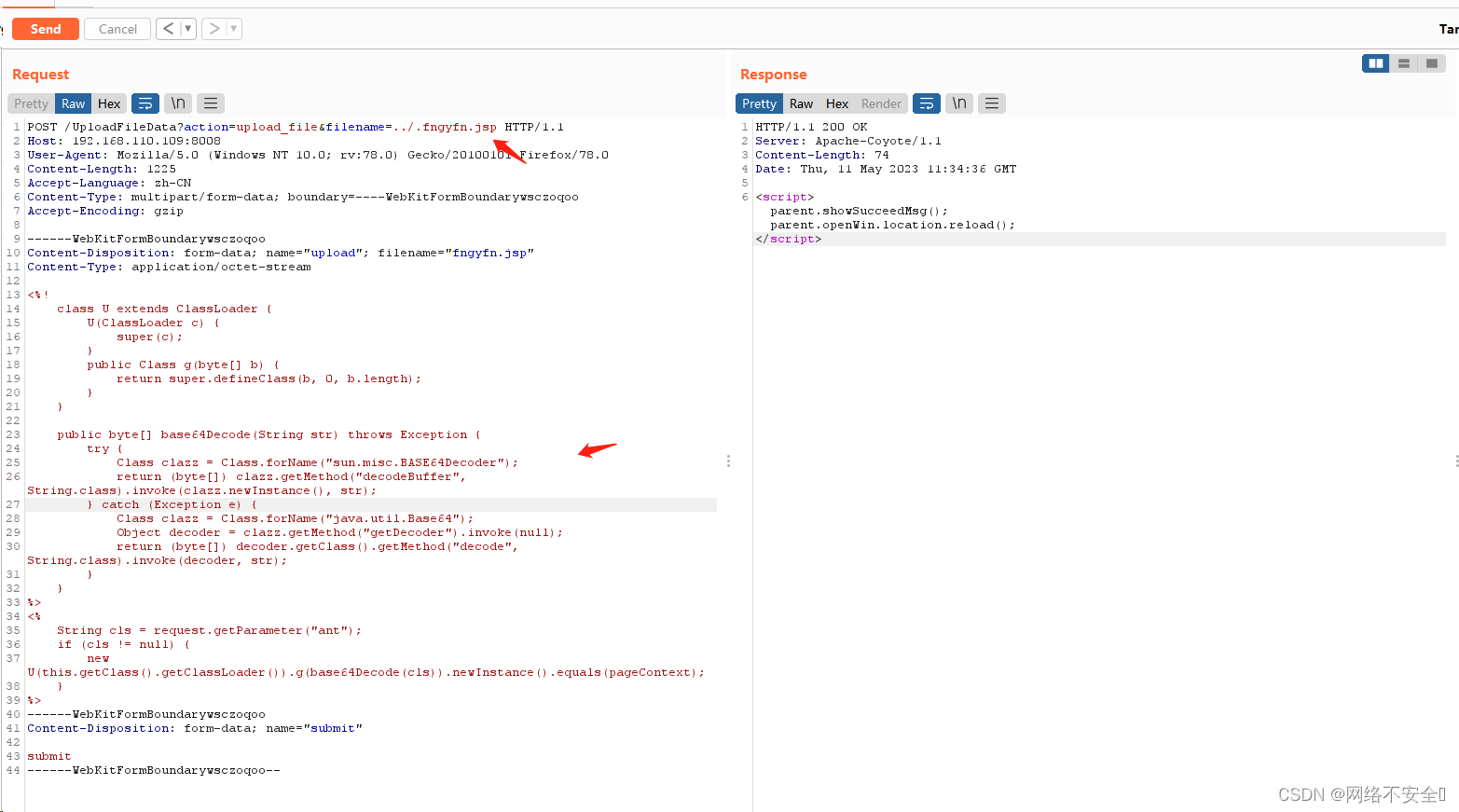Click the Request heading
The height and width of the screenshot is (812, 1459).
[40, 75]
